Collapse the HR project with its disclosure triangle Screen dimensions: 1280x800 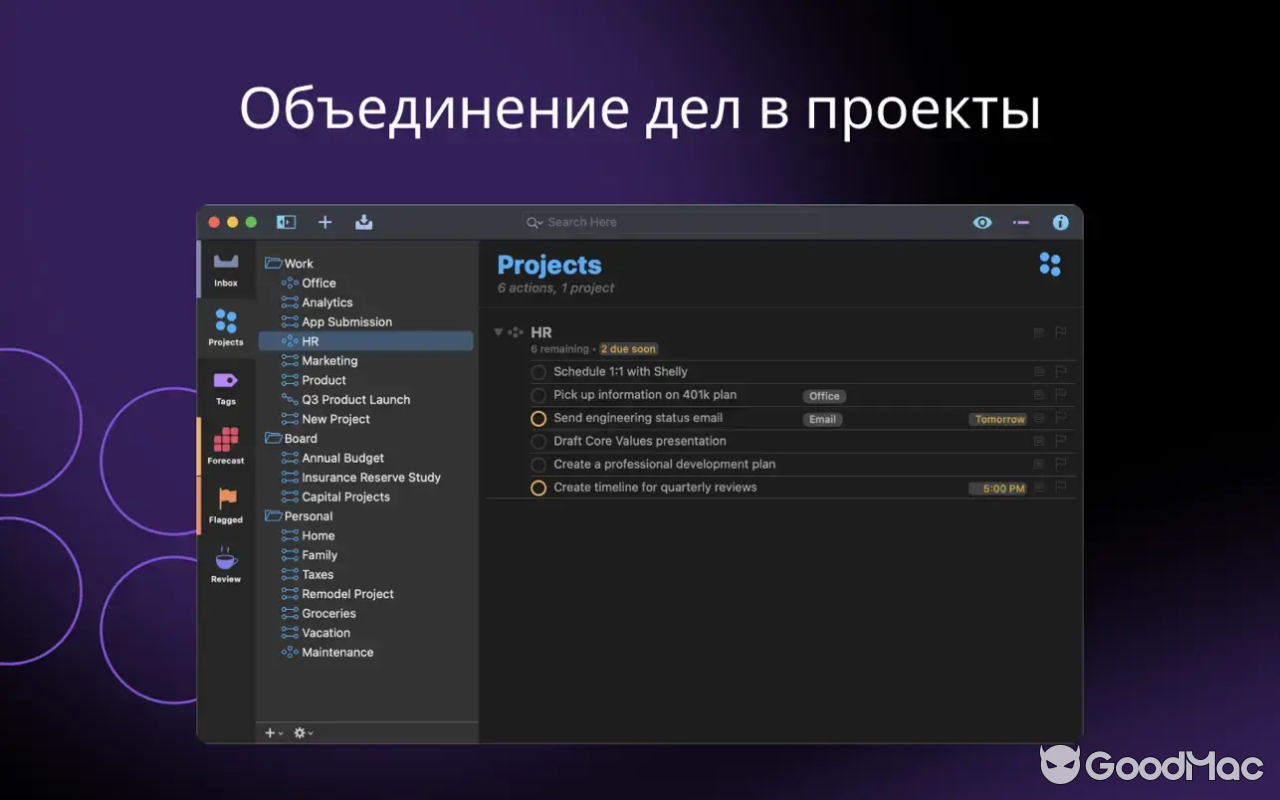[x=497, y=332]
